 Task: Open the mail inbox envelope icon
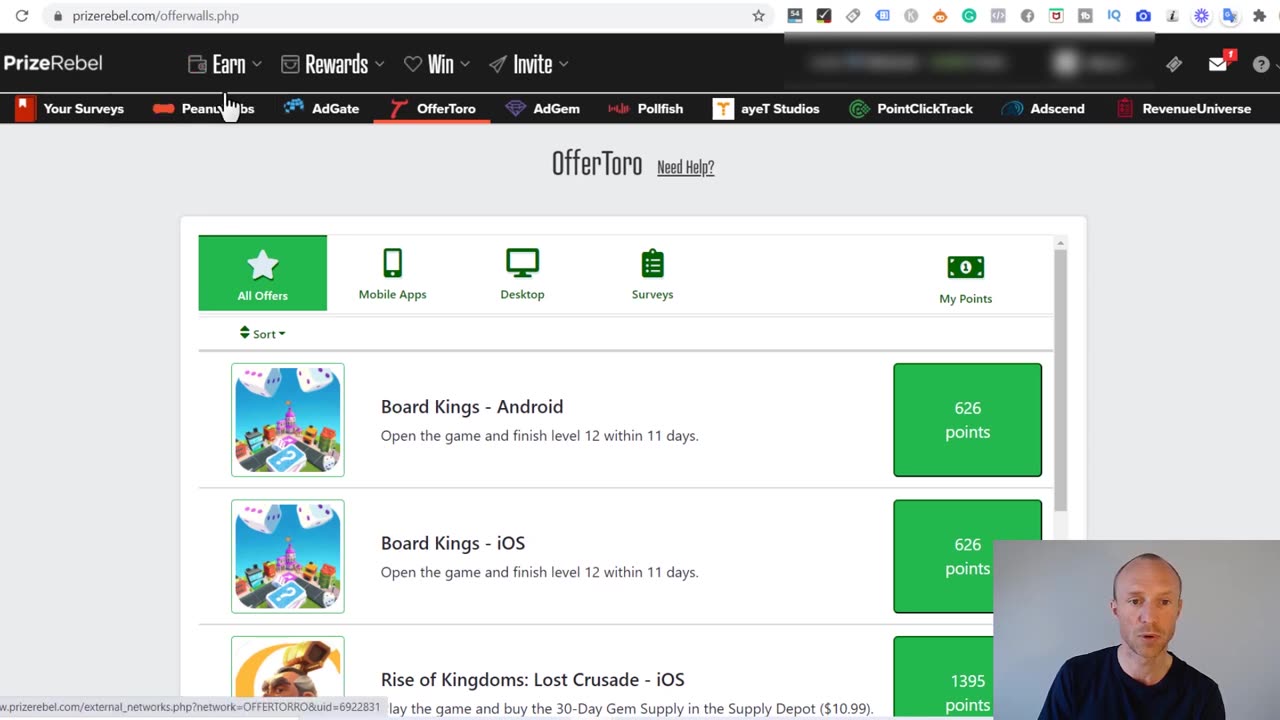[1218, 64]
